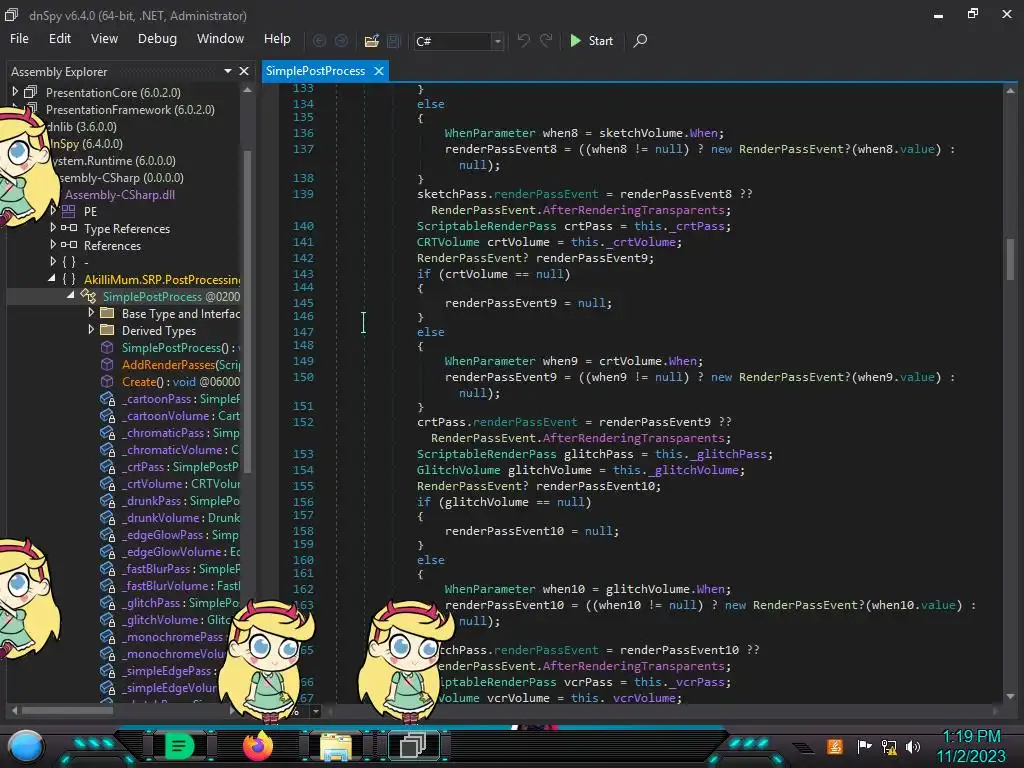Open the Window menu
This screenshot has width=1024, height=768.
coord(220,39)
